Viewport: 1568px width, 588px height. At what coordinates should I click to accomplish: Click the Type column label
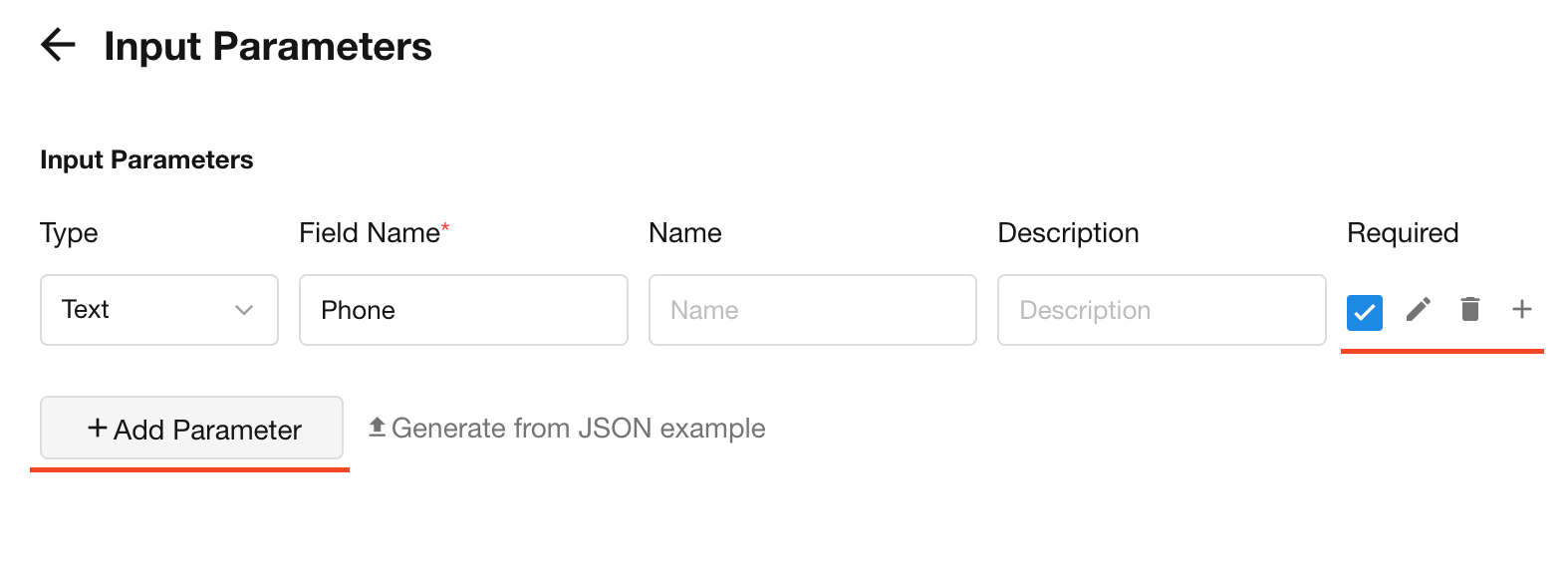click(x=69, y=233)
